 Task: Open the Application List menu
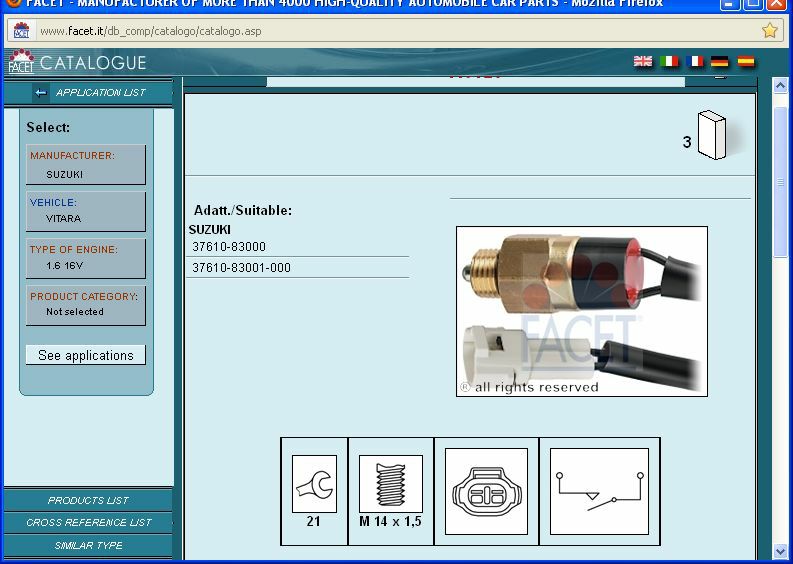[101, 93]
